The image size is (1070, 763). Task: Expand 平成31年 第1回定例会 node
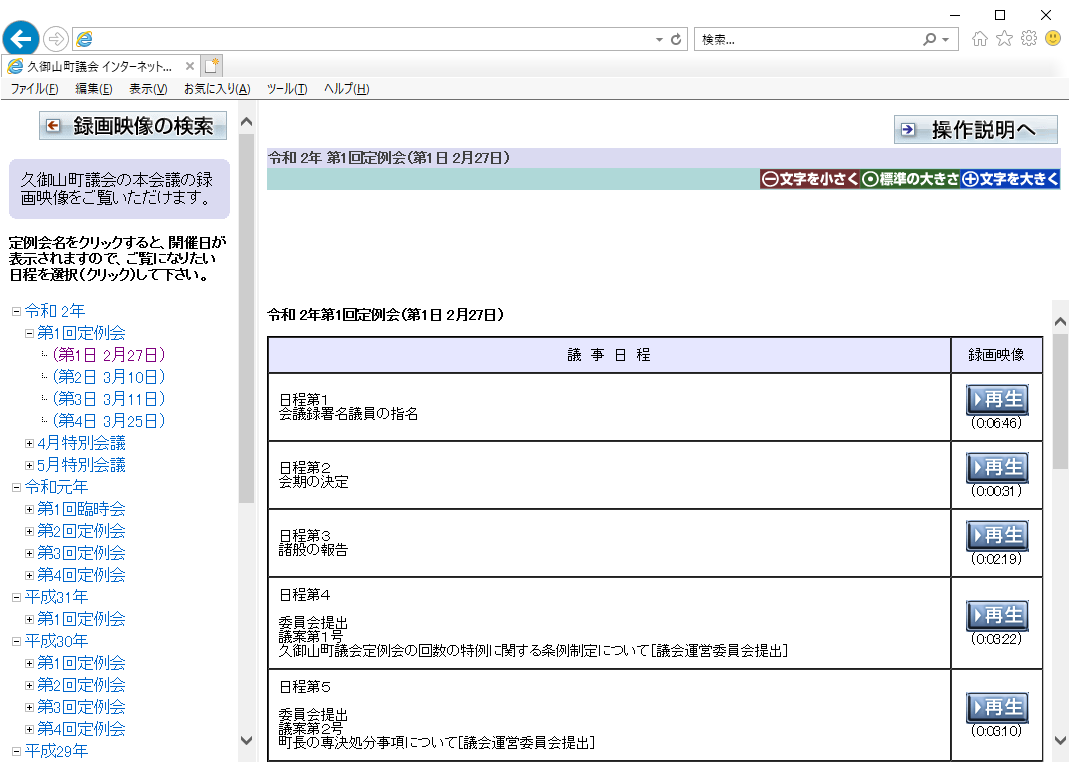point(29,619)
